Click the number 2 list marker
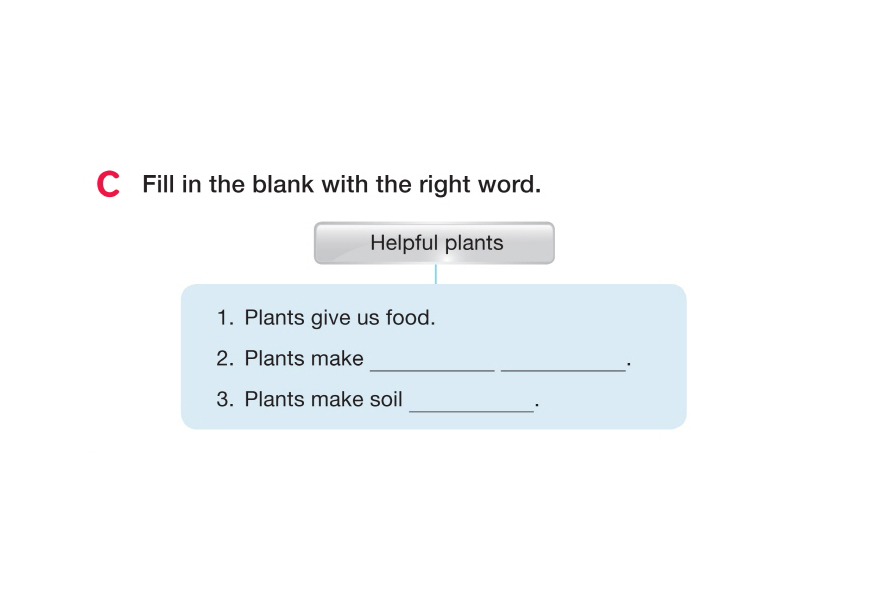This screenshot has width=873, height=612. pos(224,359)
